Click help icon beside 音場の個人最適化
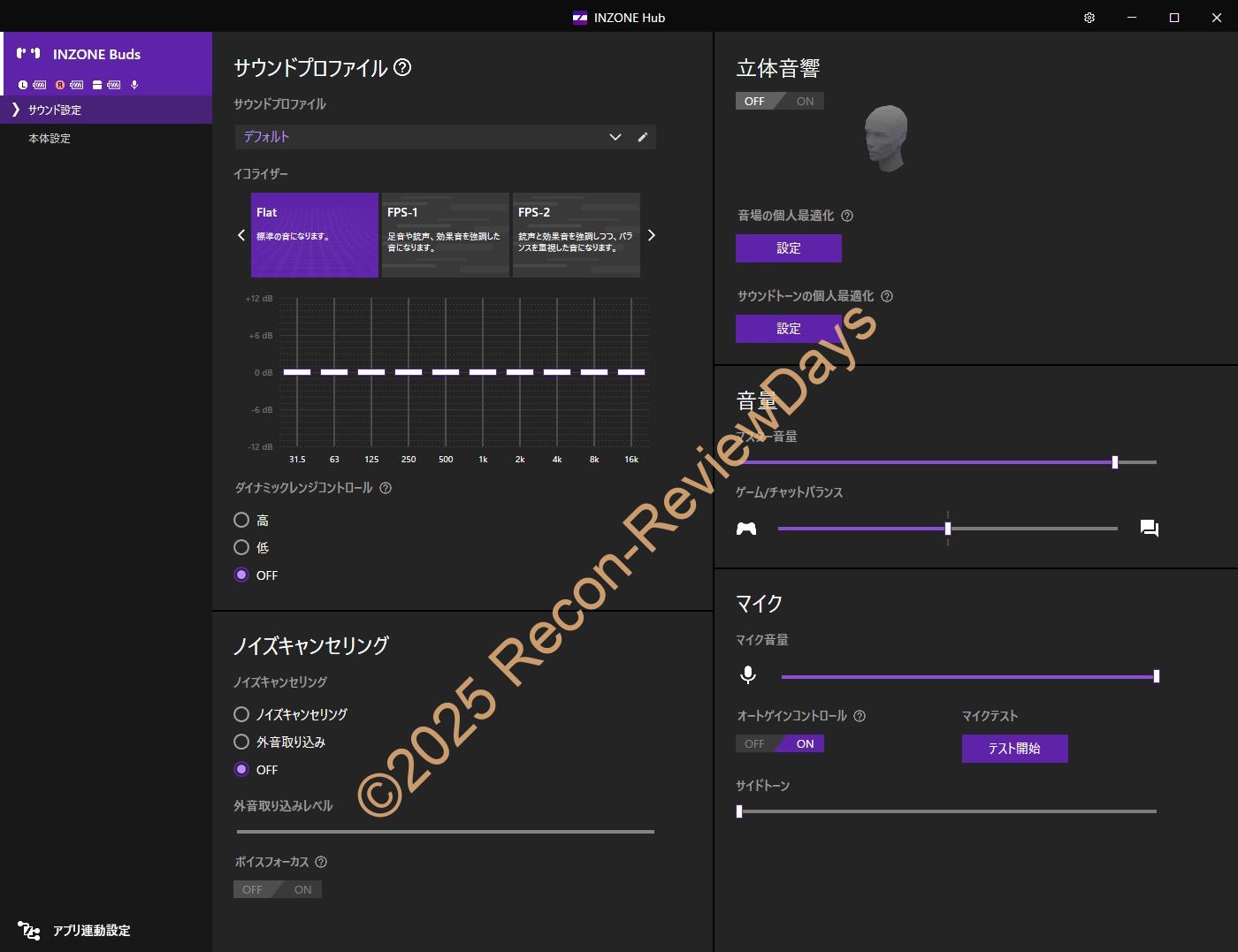 (x=847, y=216)
